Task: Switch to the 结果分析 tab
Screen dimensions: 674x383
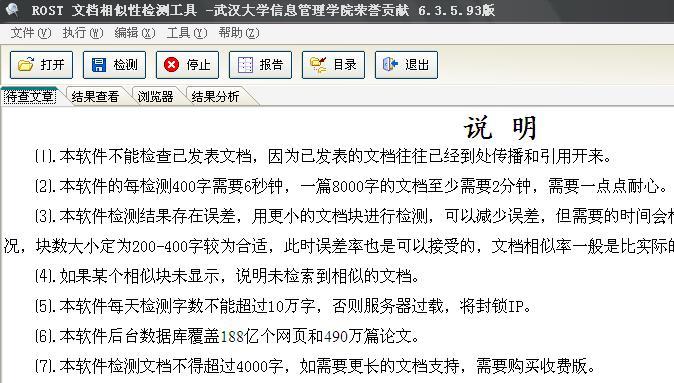Action: (x=215, y=96)
